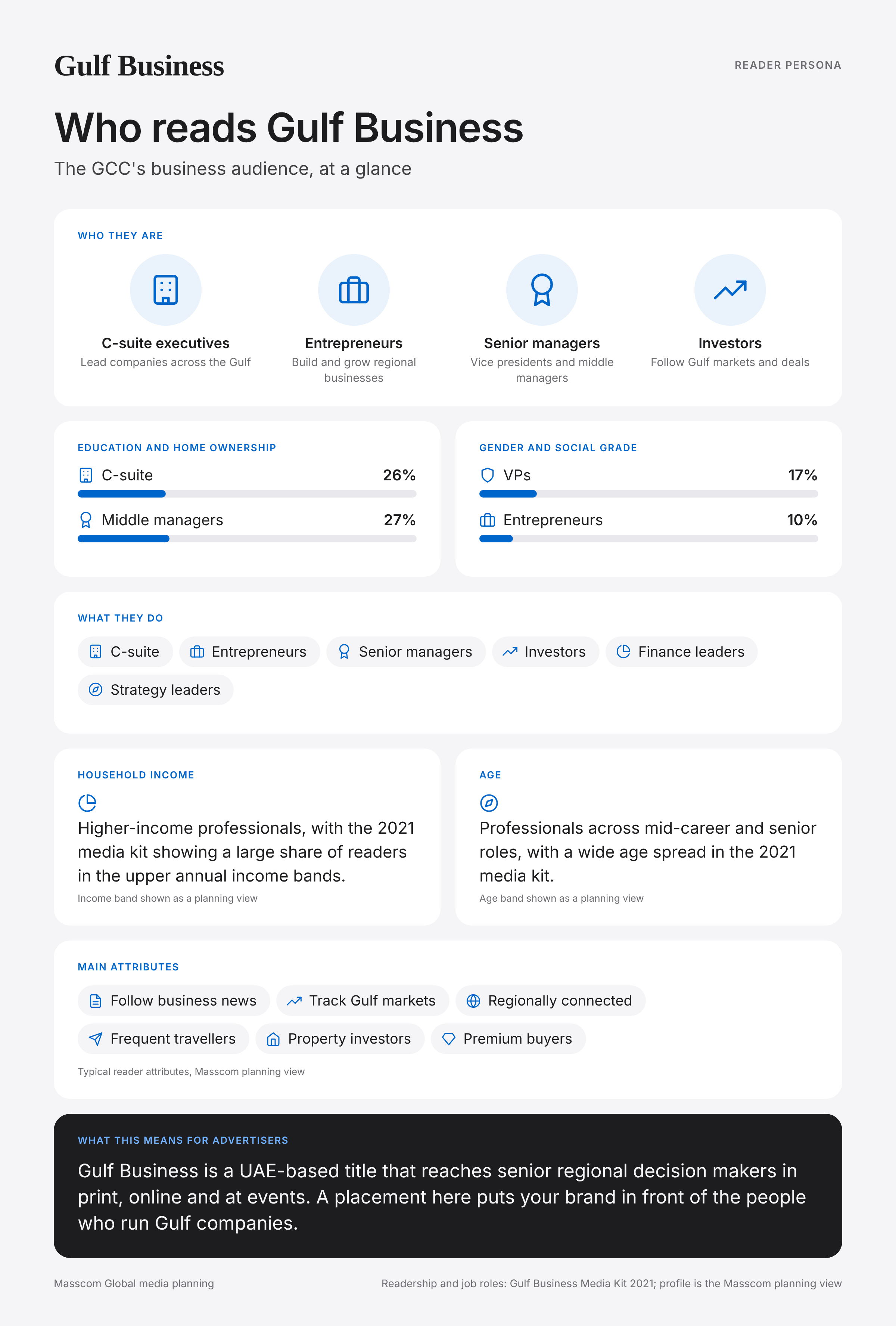Click the ribbon icon beside Middle managers

pos(85,520)
